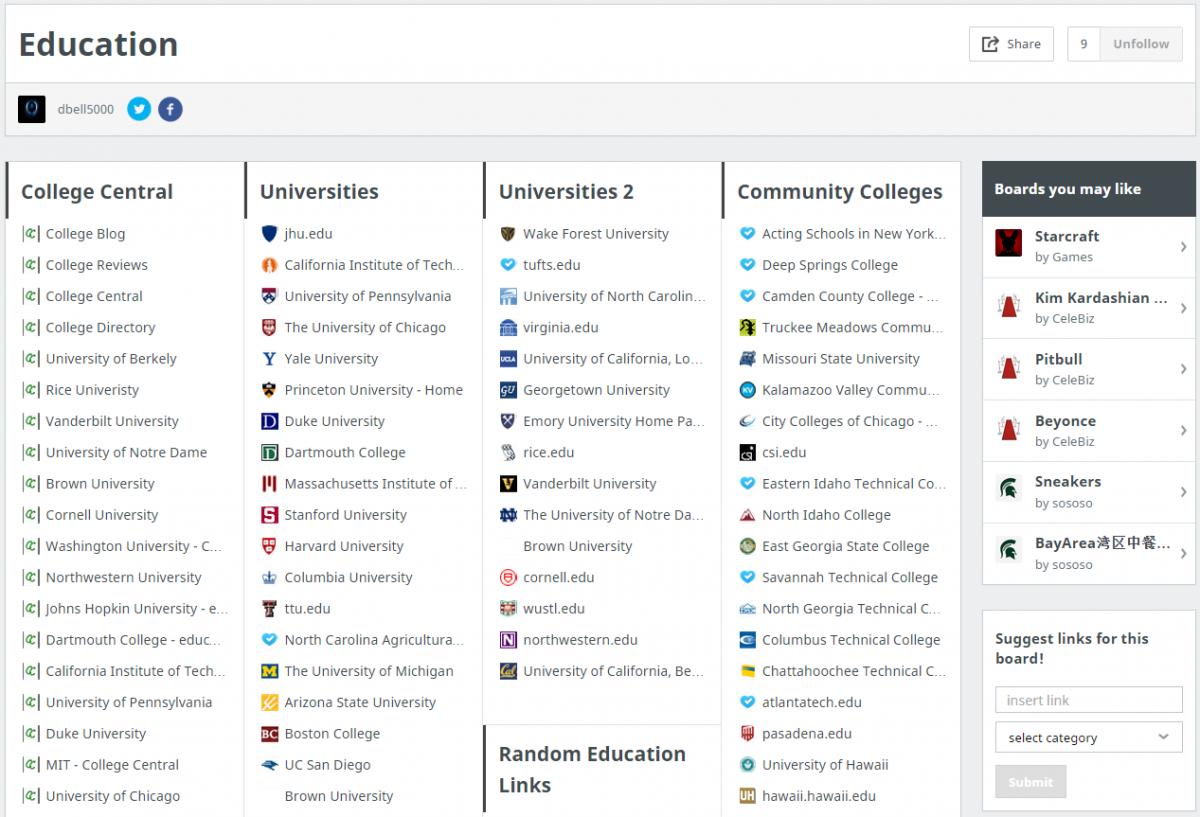Click the Georgetown 'GU' favicon
Screen dimensions: 1200x817
tap(508, 390)
